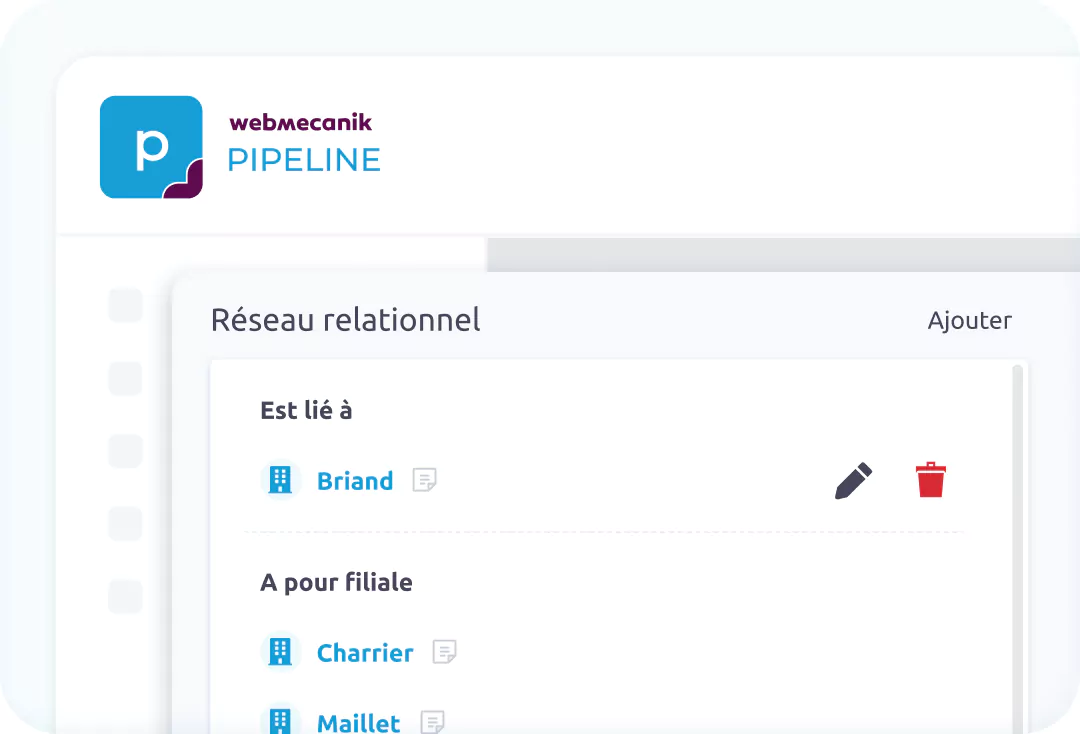1080x734 pixels.
Task: Click the 'Réseau relationnel' panel title
Action: click(345, 320)
